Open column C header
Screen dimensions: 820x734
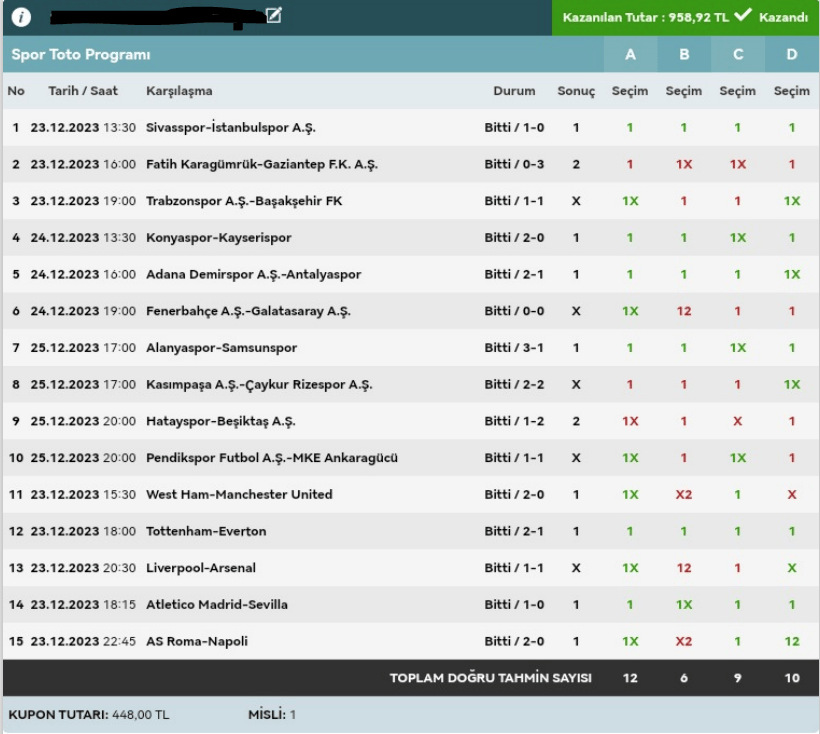coord(738,54)
